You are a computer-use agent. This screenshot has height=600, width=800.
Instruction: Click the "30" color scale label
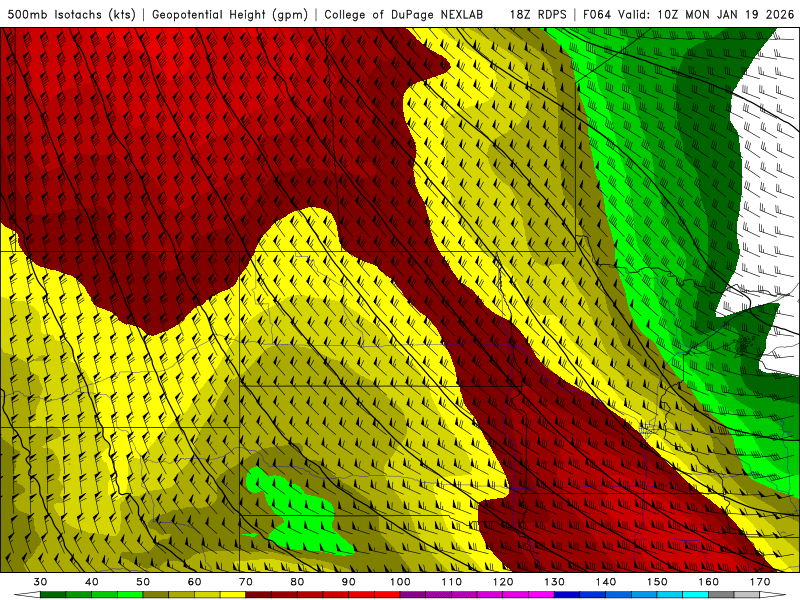pos(40,582)
